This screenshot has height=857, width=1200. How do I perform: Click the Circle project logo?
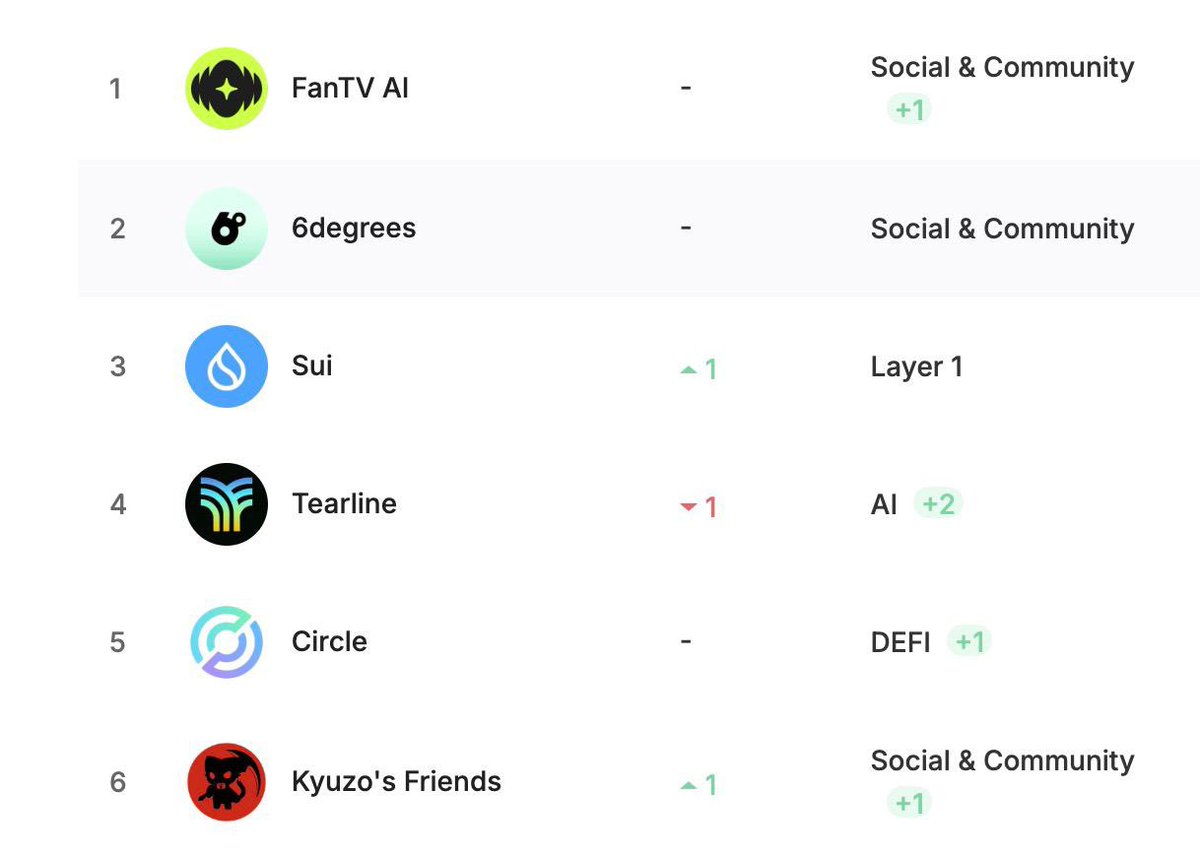pyautogui.click(x=227, y=642)
